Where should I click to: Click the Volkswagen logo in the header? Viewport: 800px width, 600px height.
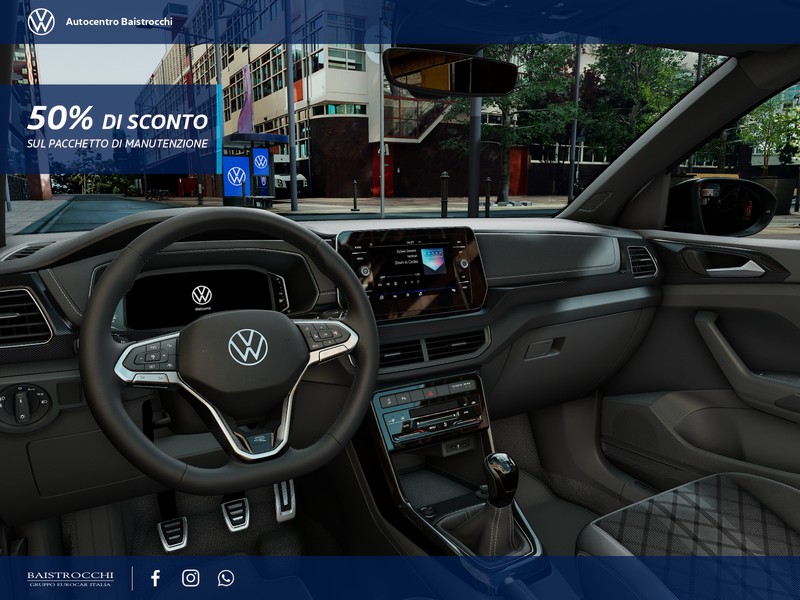click(41, 22)
